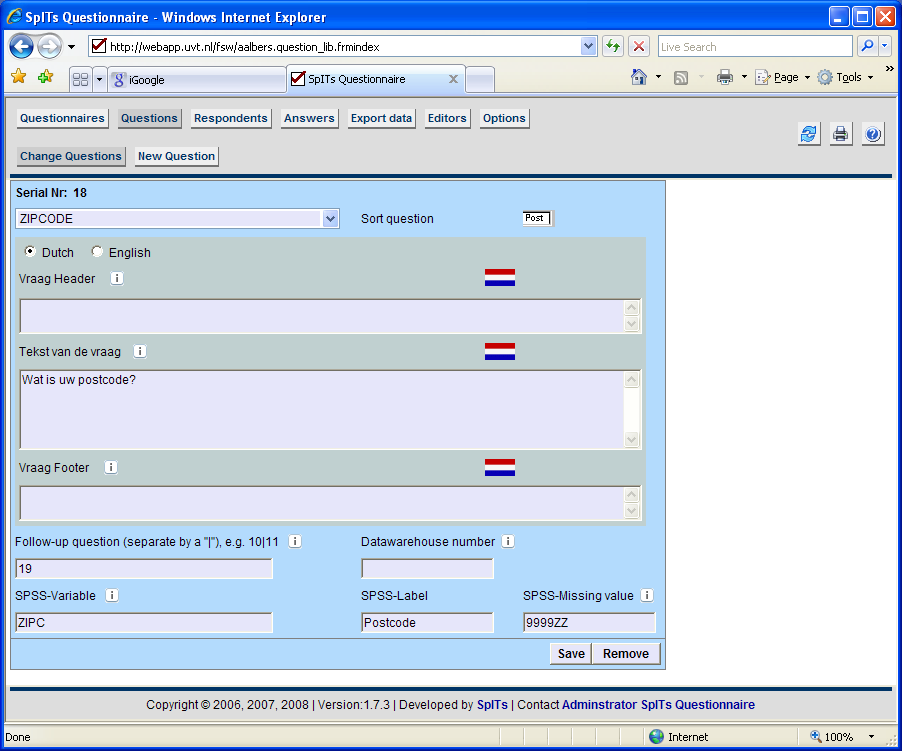
Task: Click the Save button
Action: (x=571, y=653)
